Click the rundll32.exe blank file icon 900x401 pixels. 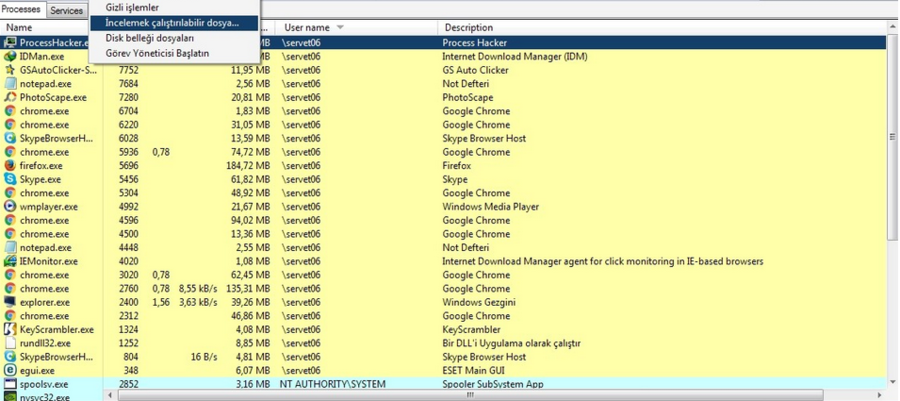(x=10, y=343)
